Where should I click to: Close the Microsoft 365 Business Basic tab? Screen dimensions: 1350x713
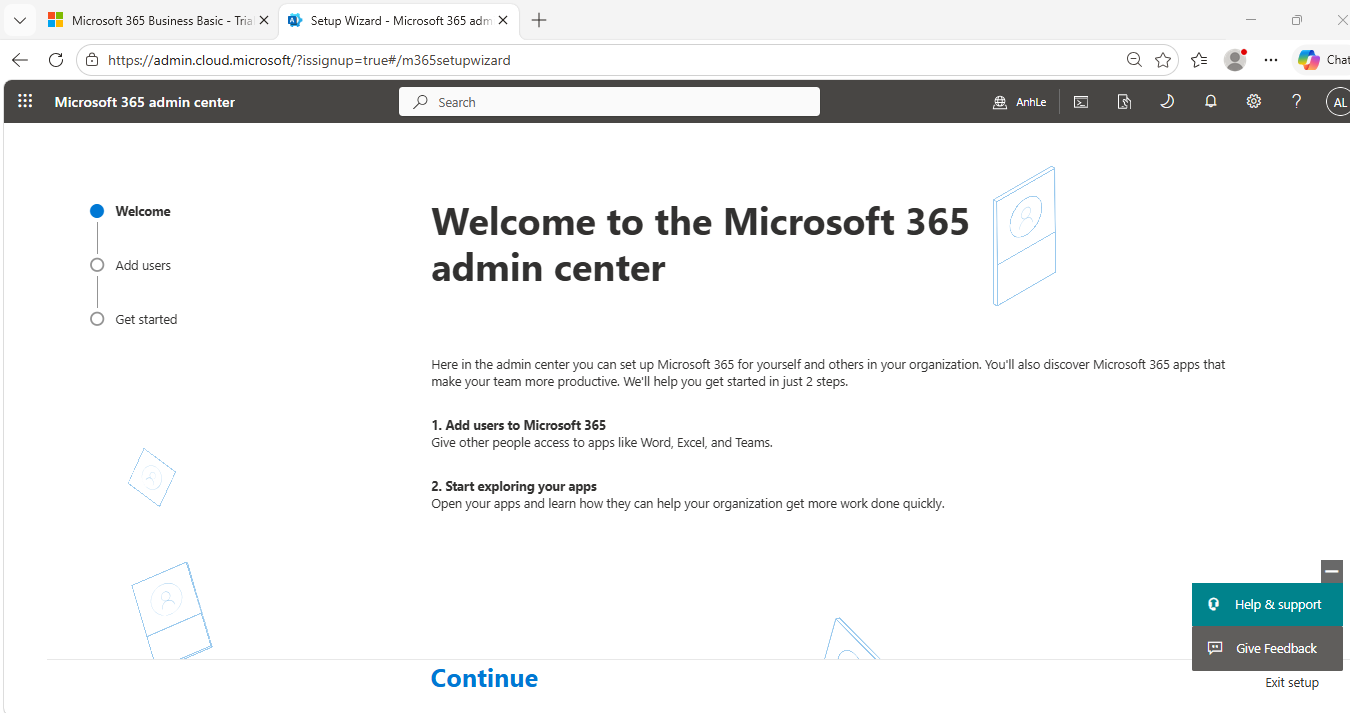click(x=264, y=20)
